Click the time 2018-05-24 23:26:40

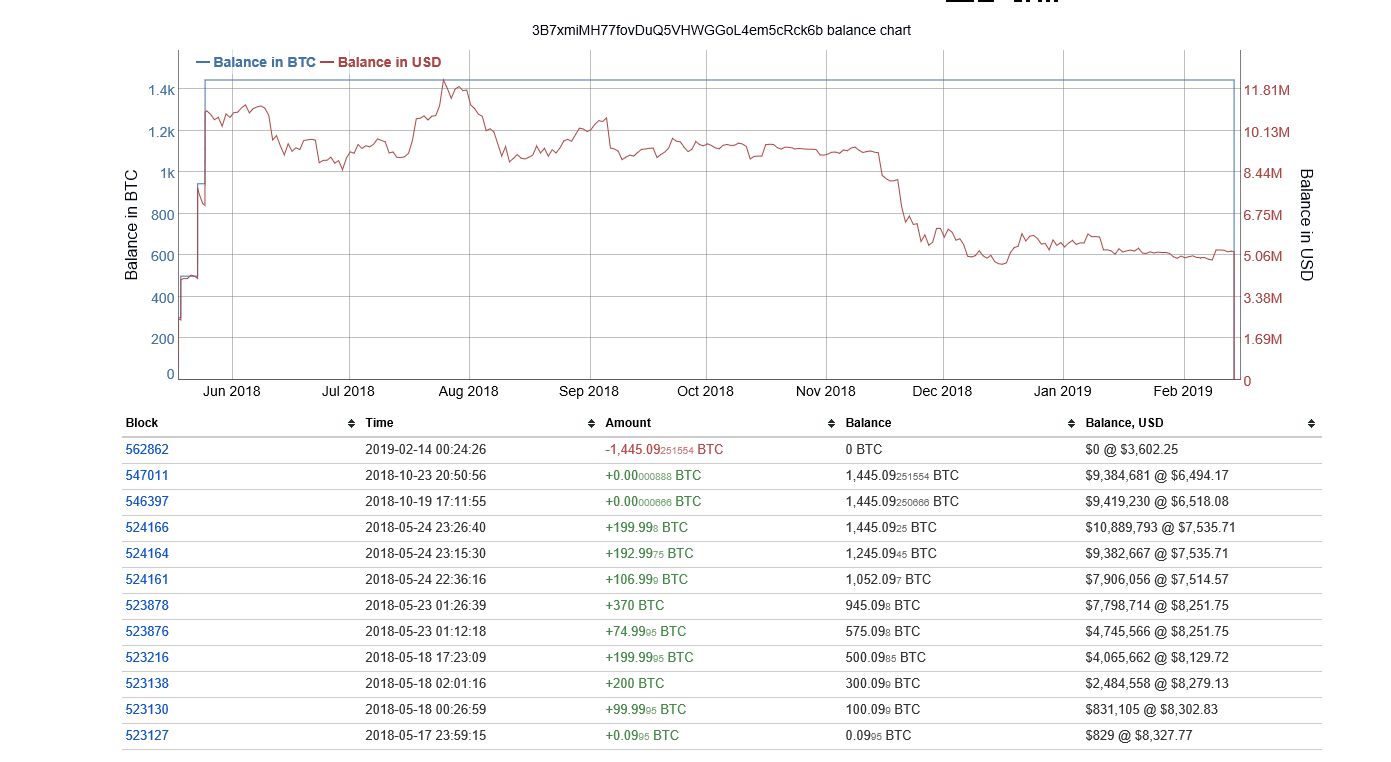coord(426,528)
